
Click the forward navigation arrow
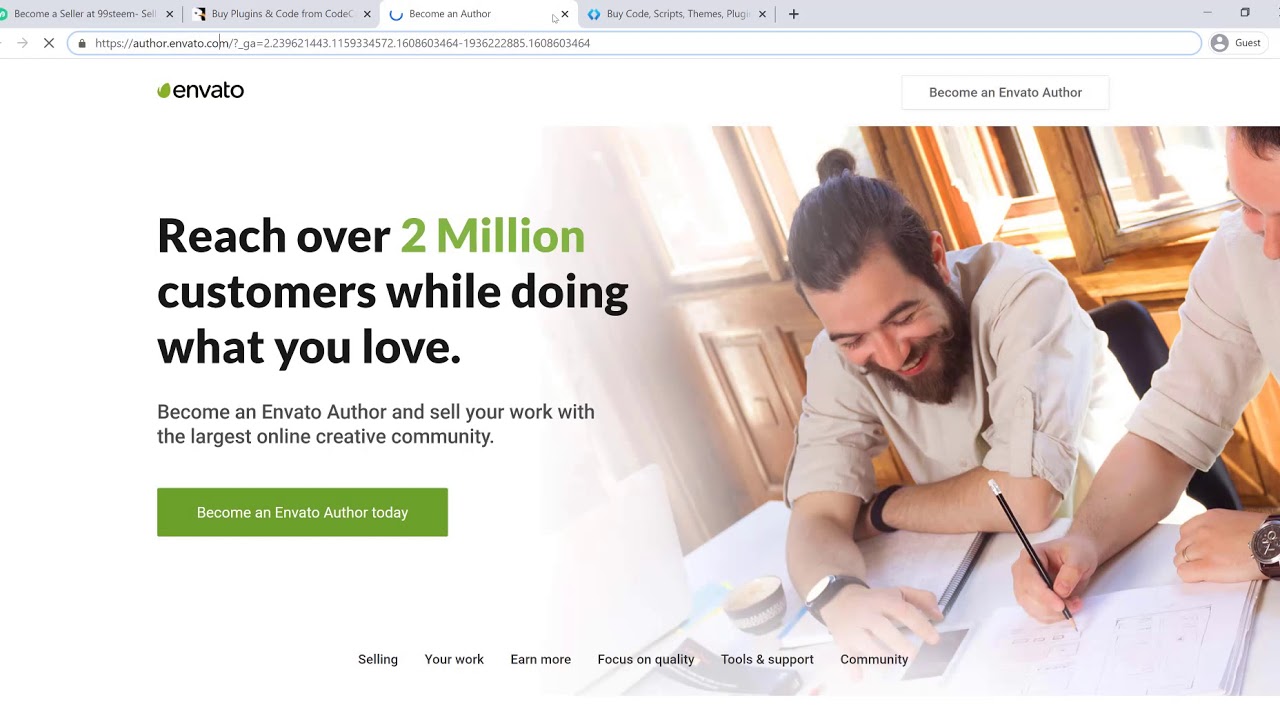point(22,43)
